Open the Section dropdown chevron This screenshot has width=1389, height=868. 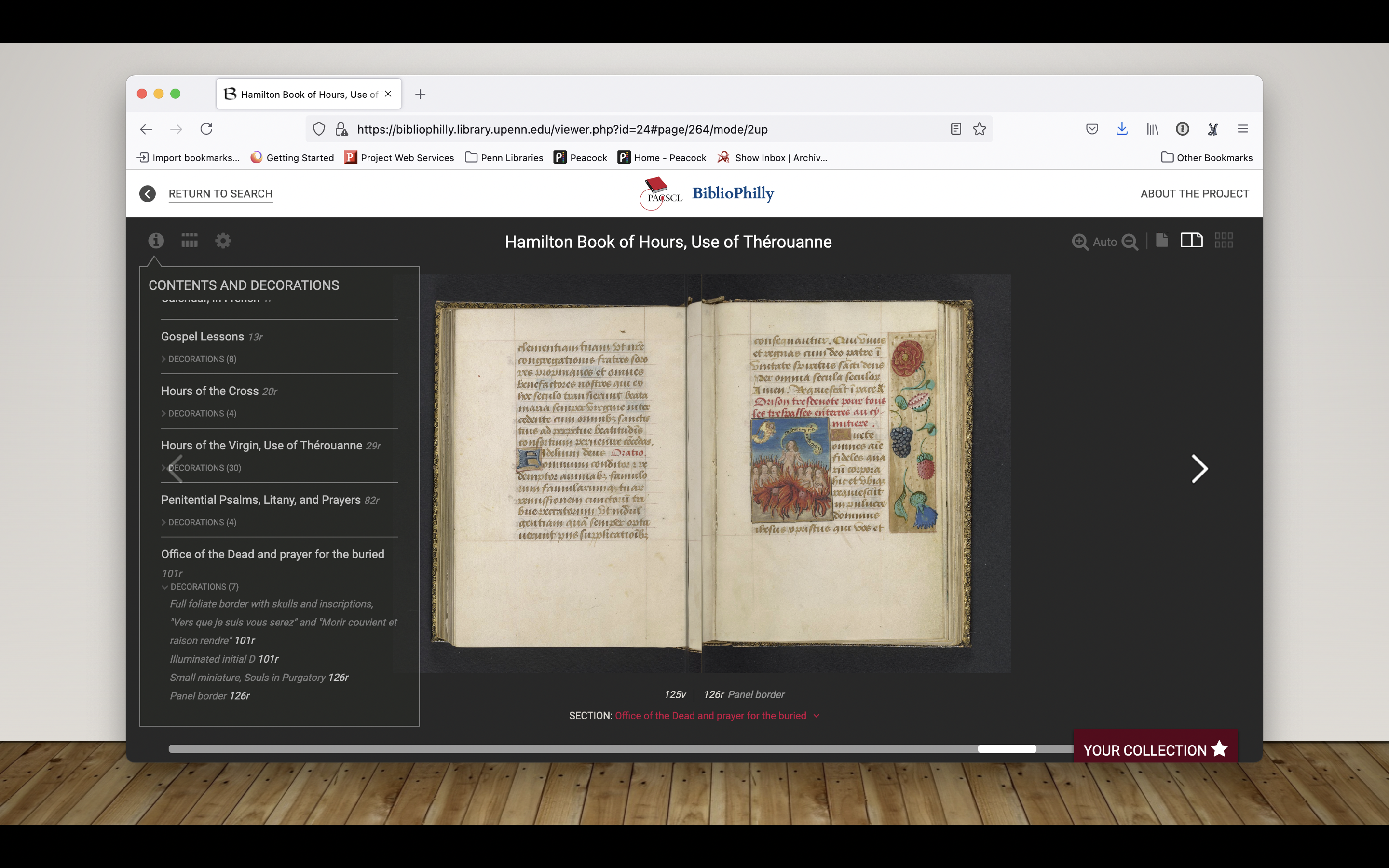817,716
